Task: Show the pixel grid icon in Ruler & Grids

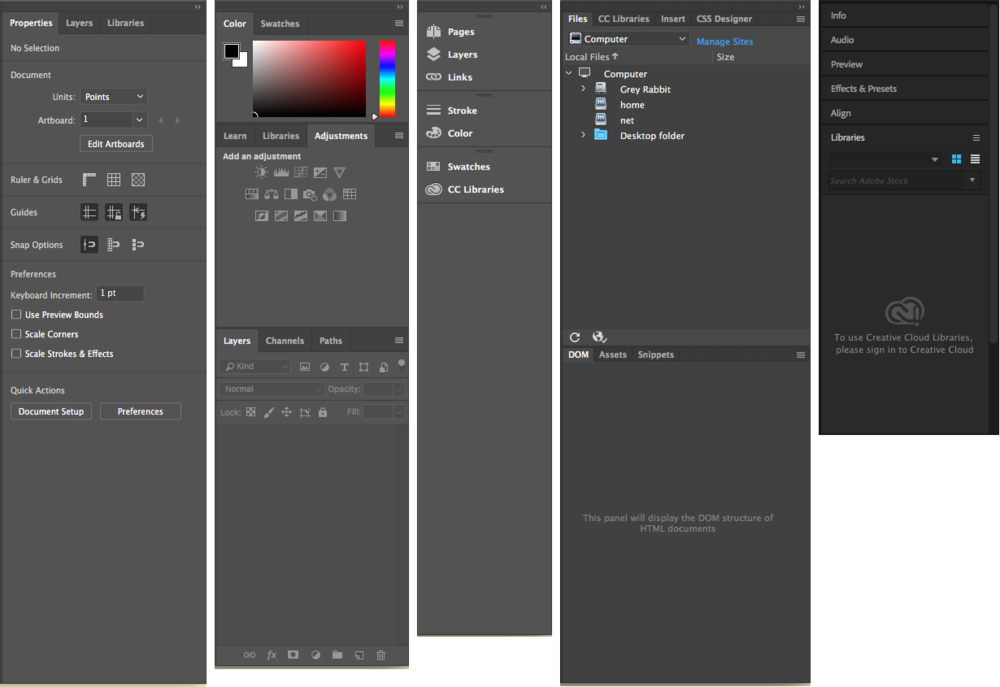Action: tap(138, 180)
